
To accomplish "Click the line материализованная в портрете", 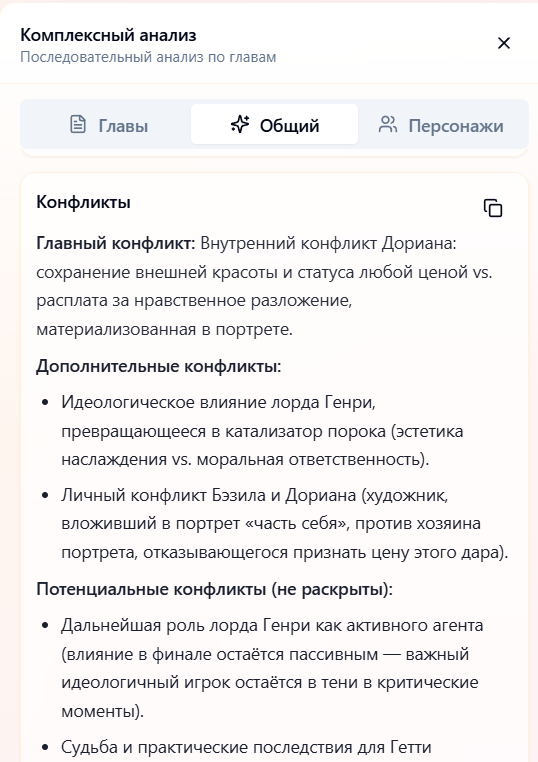I will point(164,329).
